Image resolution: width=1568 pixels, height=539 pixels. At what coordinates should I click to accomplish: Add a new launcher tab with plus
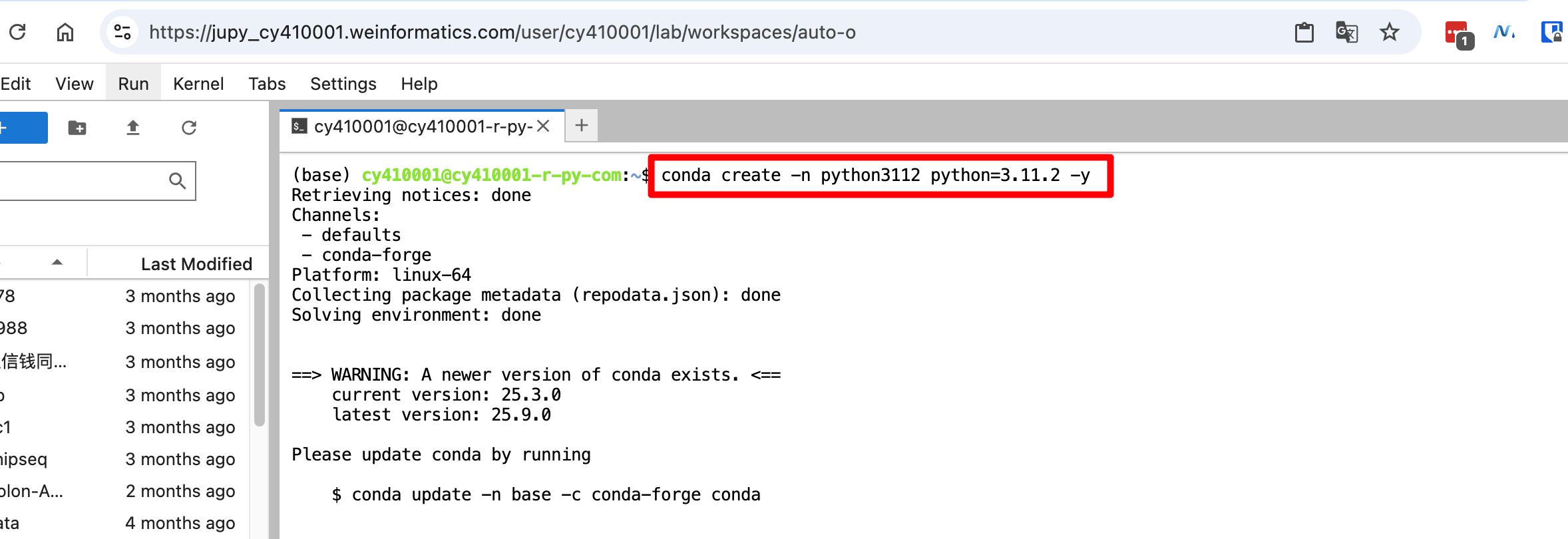(581, 126)
